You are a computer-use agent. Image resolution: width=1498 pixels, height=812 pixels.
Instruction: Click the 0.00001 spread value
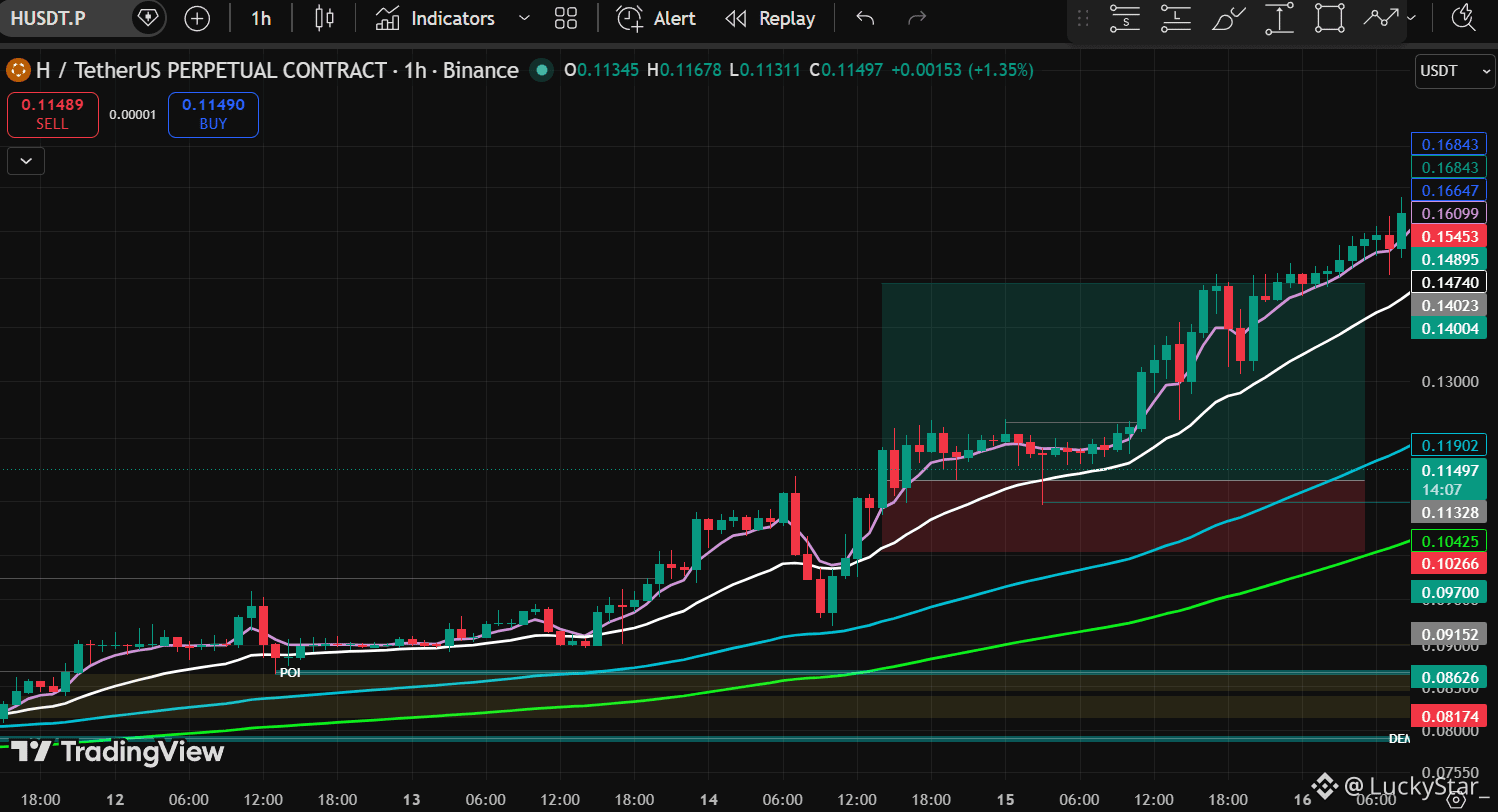coord(133,114)
